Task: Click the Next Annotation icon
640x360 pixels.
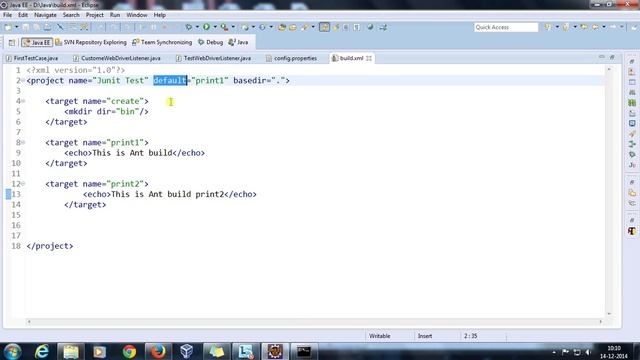Action: [548, 27]
